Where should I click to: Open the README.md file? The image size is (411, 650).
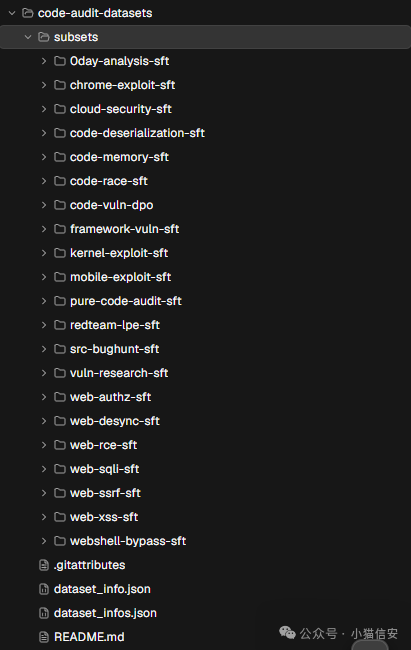pos(89,637)
